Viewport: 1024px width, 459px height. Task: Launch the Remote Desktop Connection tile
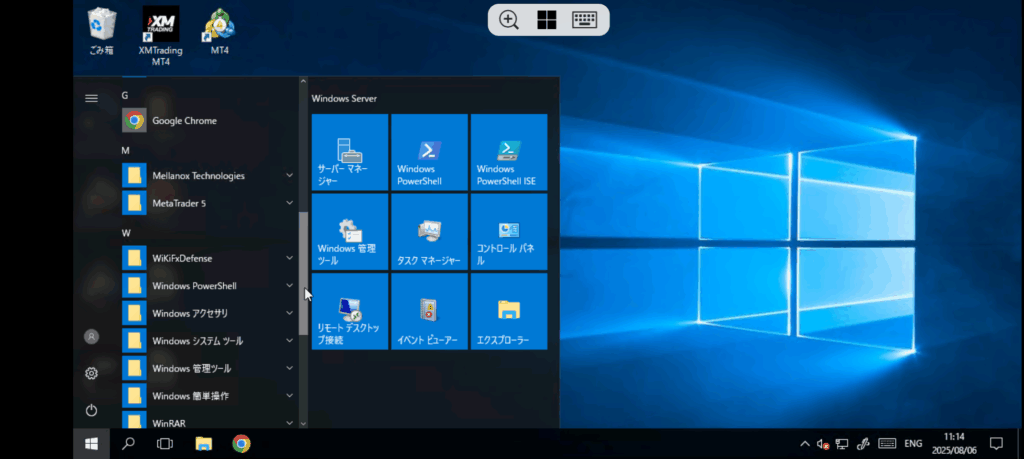pyautogui.click(x=349, y=312)
